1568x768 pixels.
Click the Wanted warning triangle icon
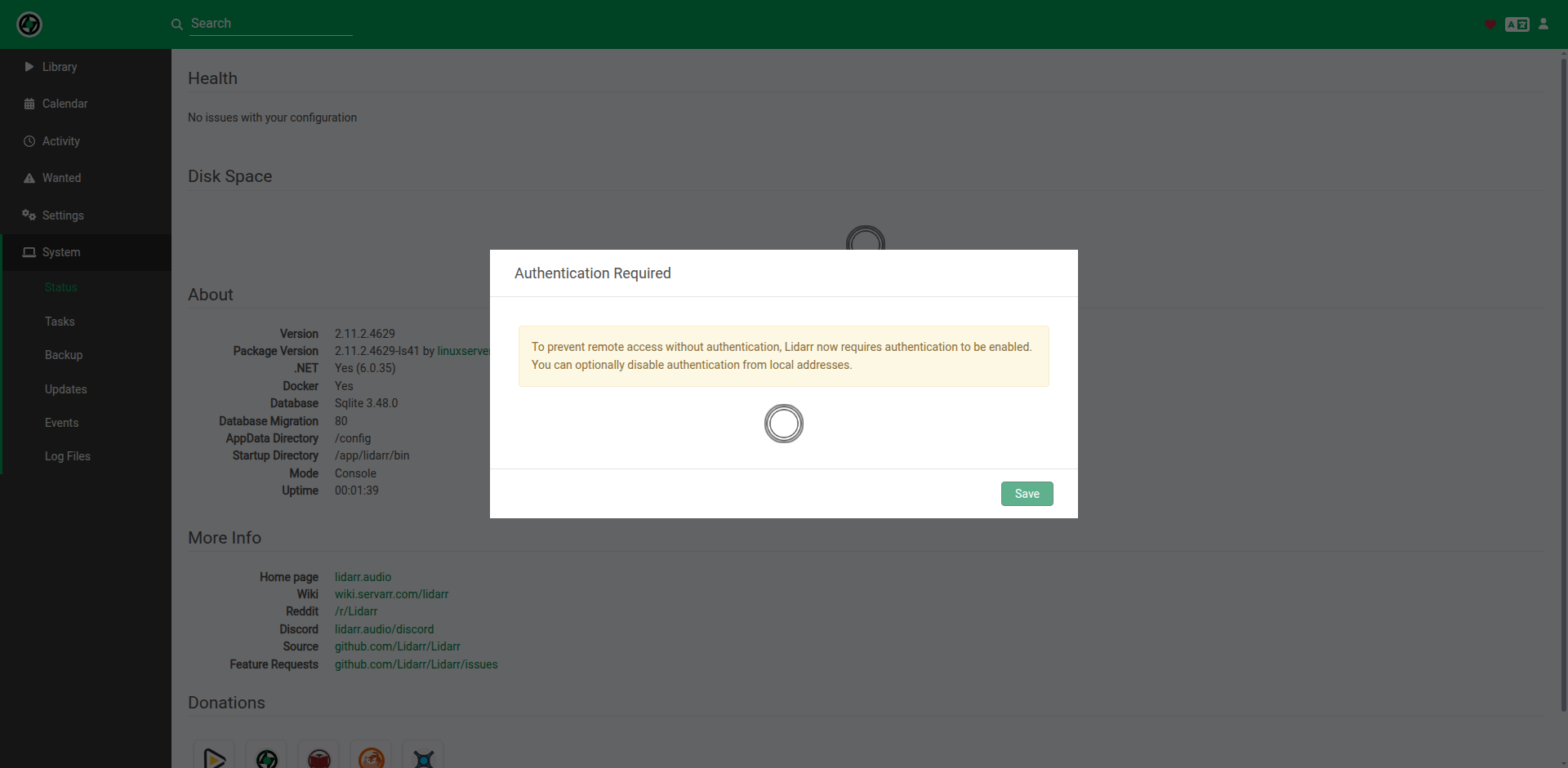[x=29, y=178]
